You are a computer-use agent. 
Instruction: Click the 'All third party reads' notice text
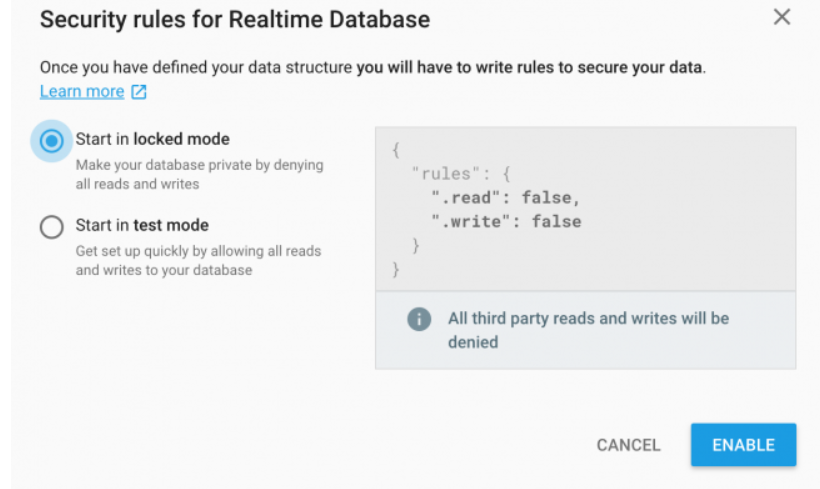tap(588, 330)
